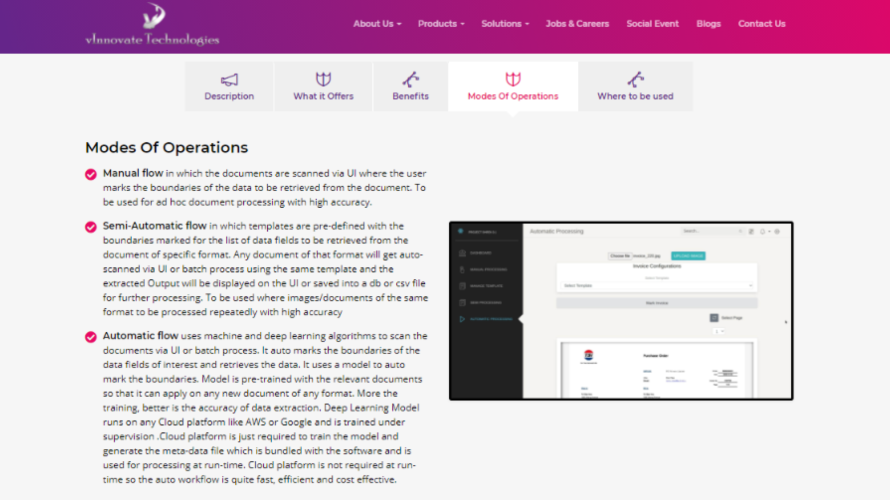
Task: Click the search field in screenshot header
Action: click(x=712, y=231)
